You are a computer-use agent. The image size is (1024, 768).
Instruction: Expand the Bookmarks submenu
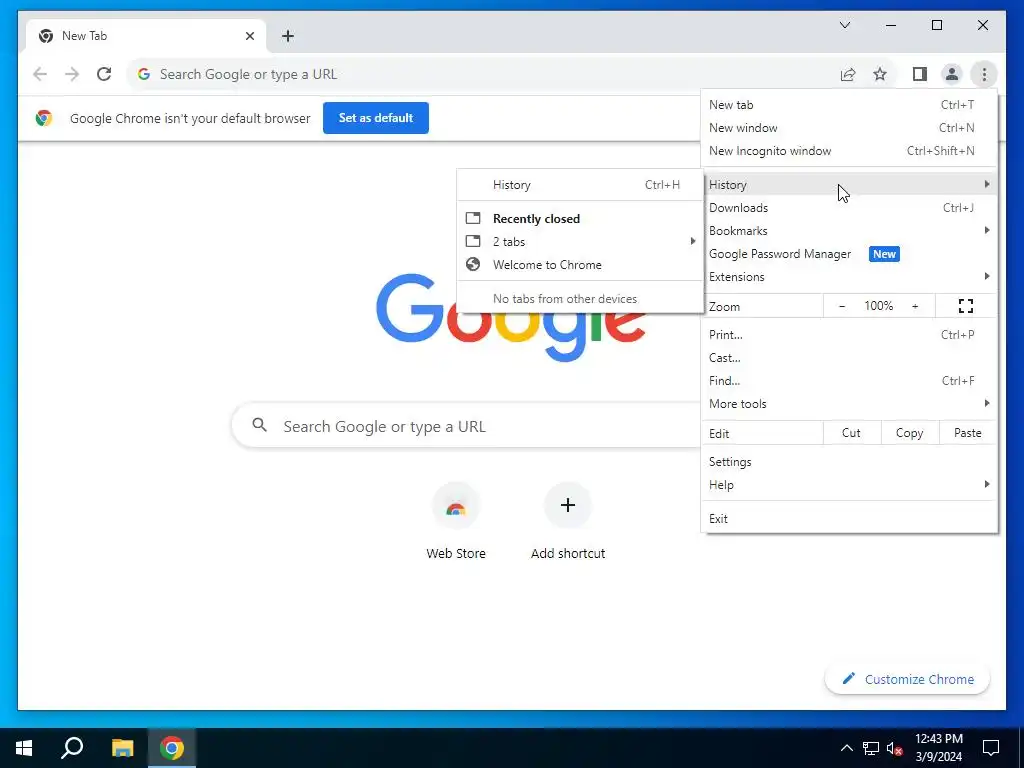(x=849, y=231)
